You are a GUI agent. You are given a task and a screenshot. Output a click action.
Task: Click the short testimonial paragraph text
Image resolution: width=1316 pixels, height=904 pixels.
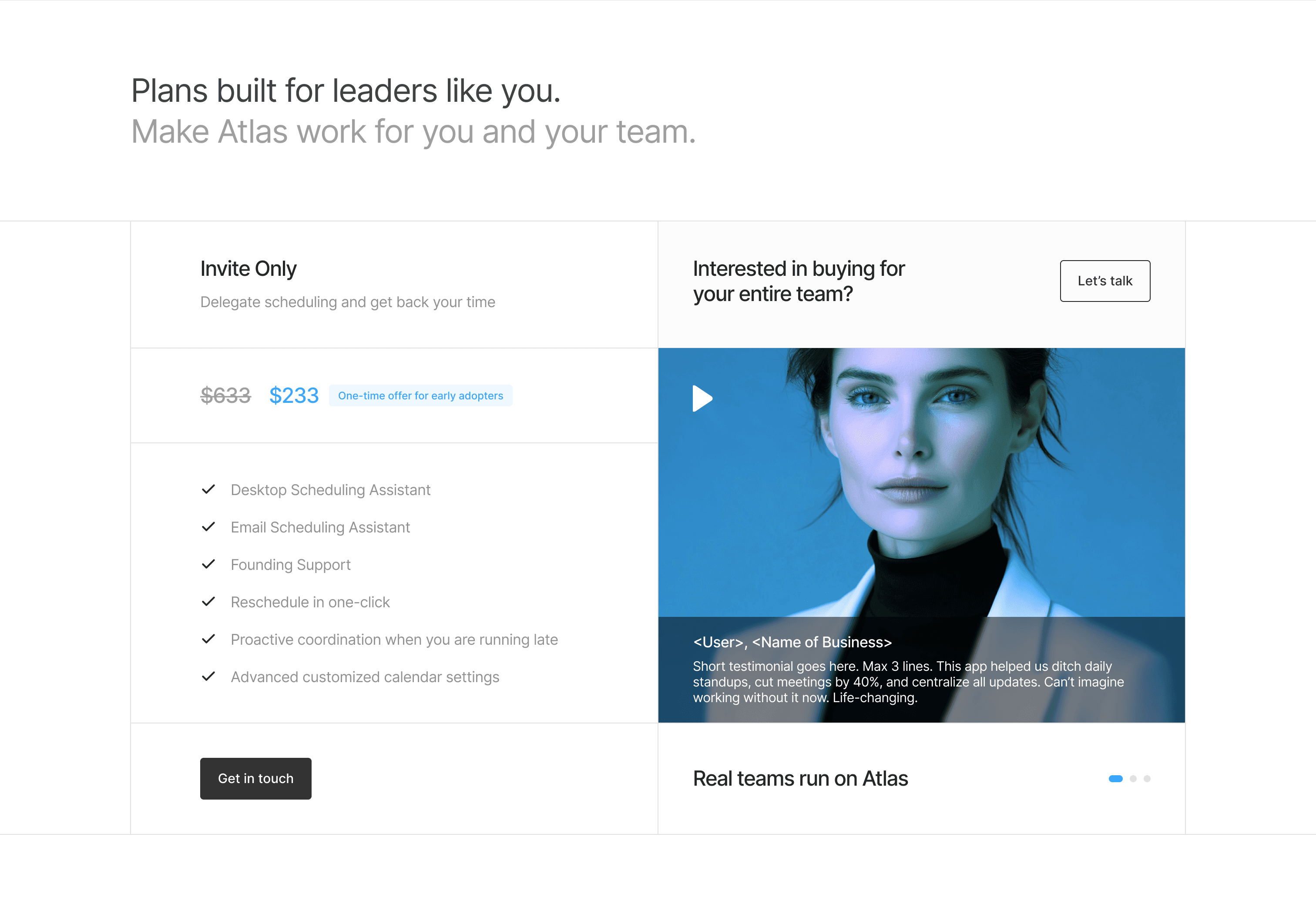tap(908, 682)
